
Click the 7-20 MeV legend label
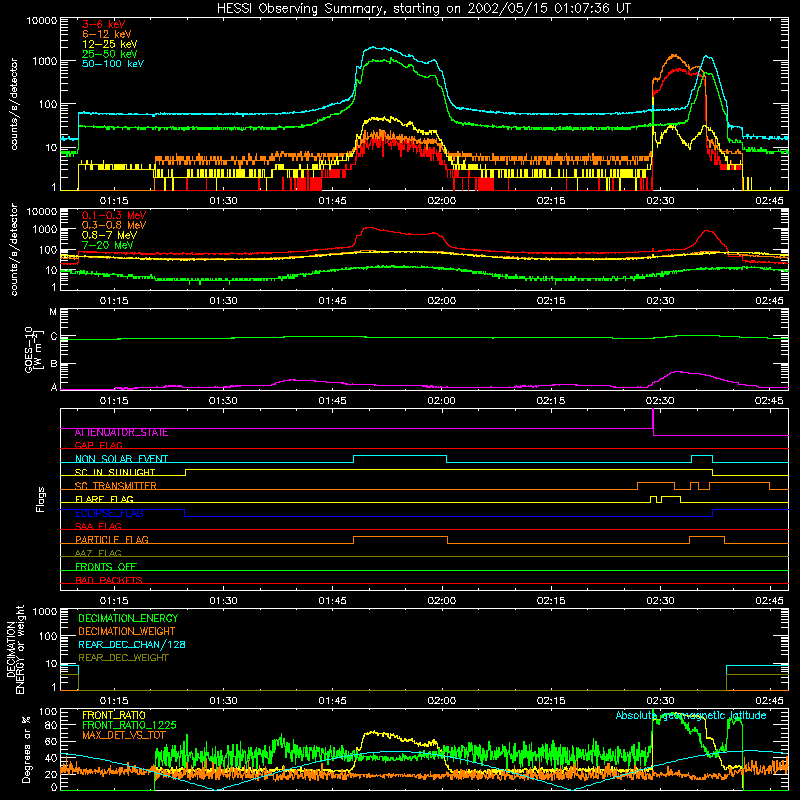point(108,245)
